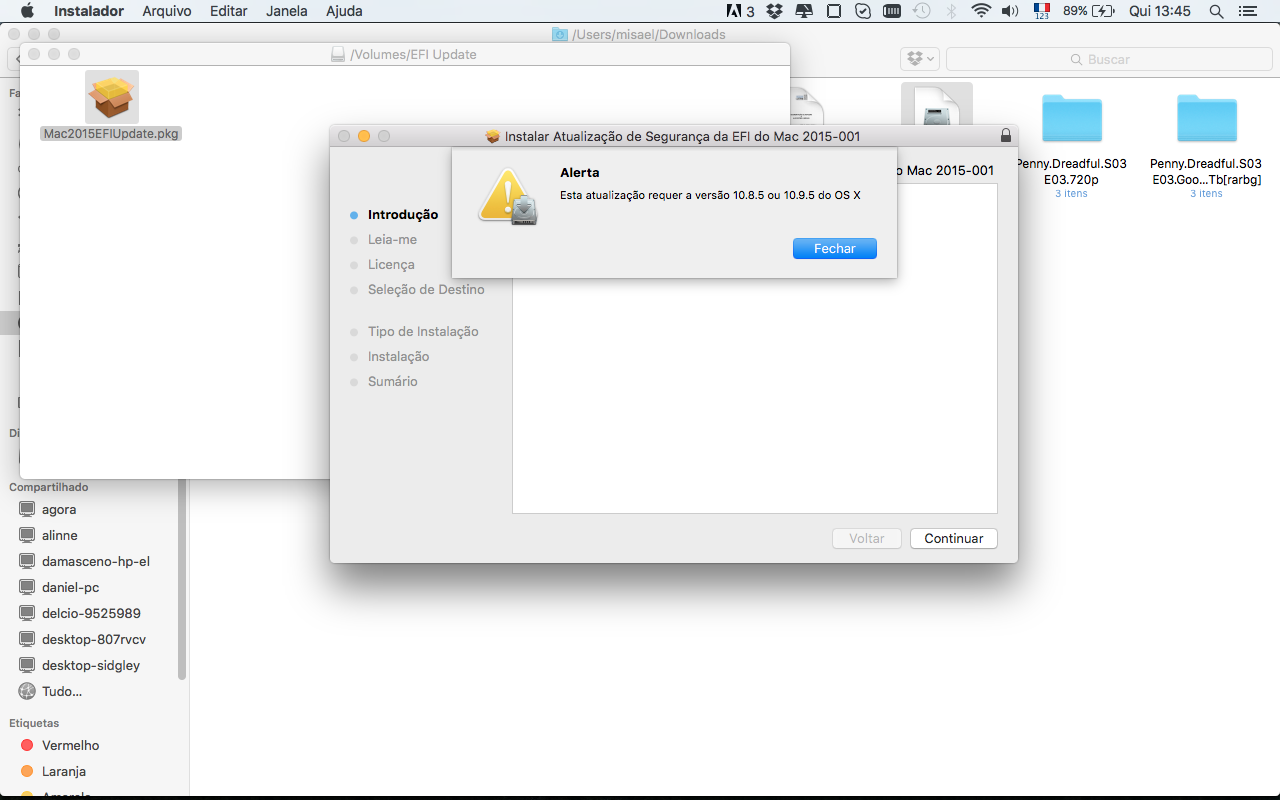Open the battery status menu at 89%
Viewport: 1280px width, 800px height.
tap(1089, 11)
